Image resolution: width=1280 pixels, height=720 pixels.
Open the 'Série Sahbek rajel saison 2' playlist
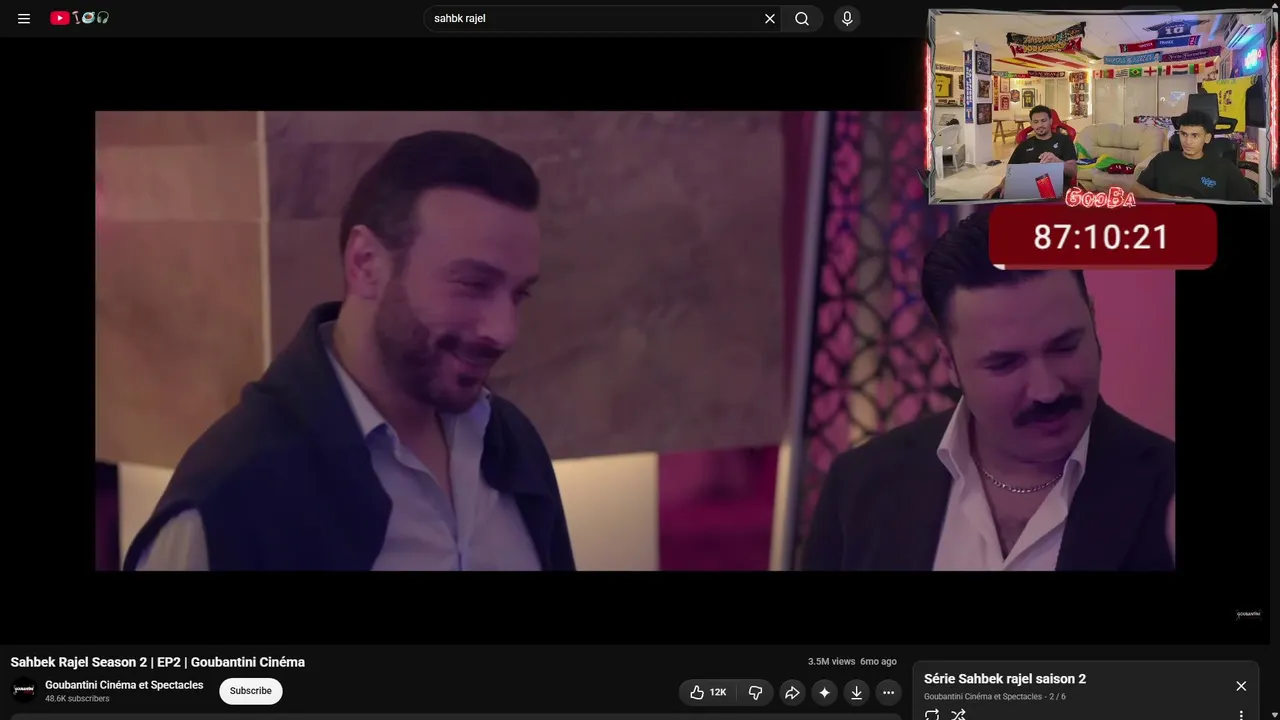[1005, 679]
